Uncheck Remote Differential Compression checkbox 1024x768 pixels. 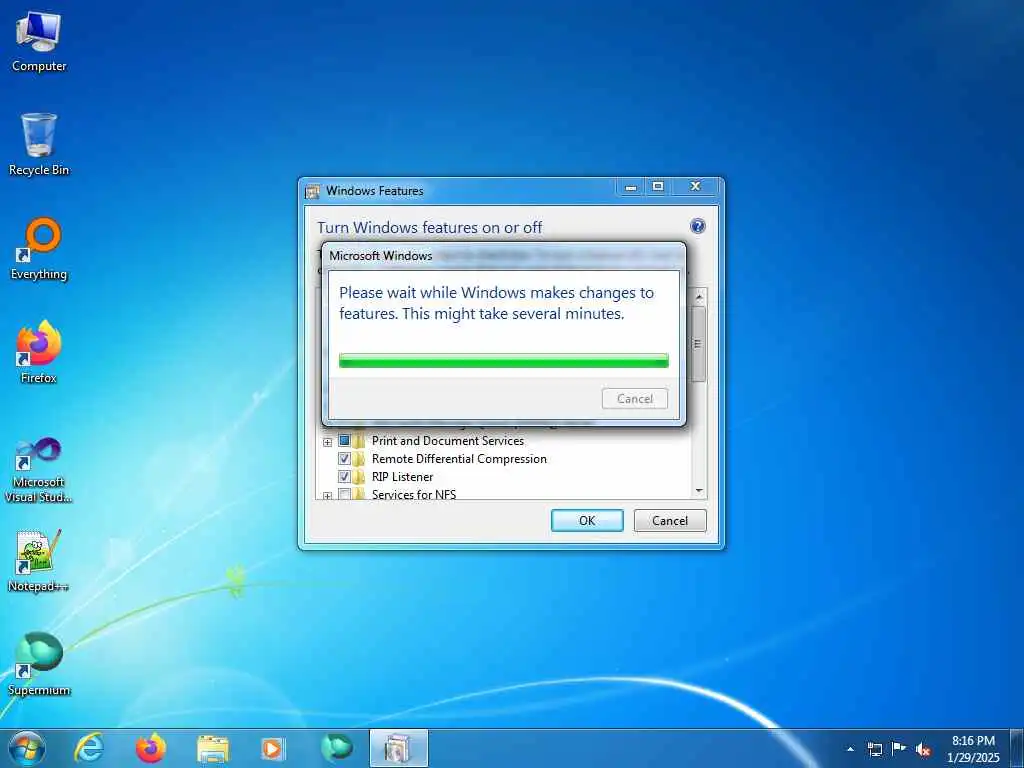344,458
